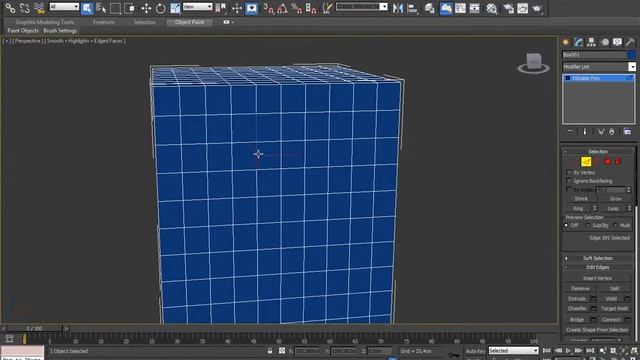Select Off preview selection radio
640x360 pixels.
567,225
